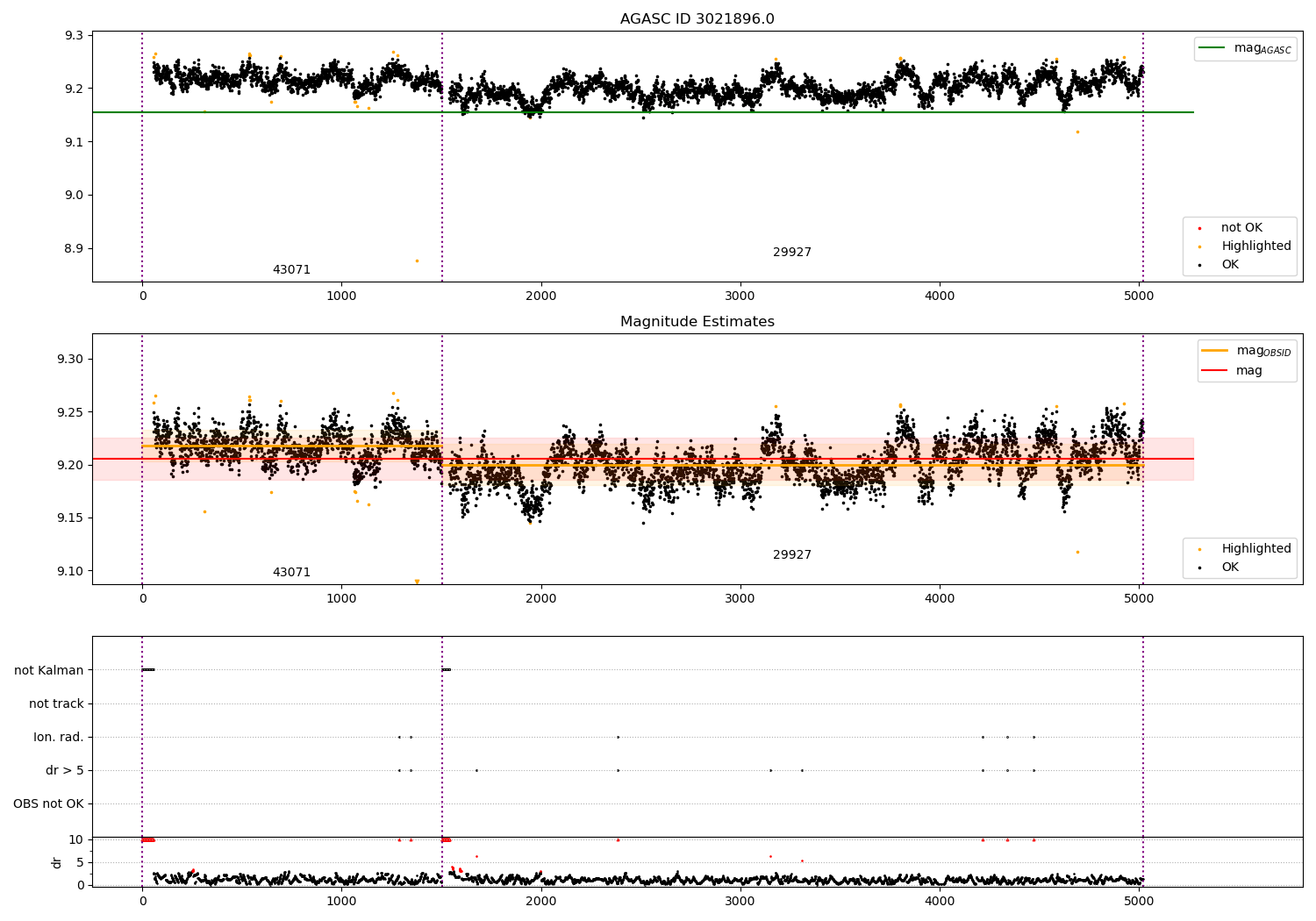Screen dimensions: 1316x921
Task: Click the 'not track' axis label
Action: (x=56, y=703)
